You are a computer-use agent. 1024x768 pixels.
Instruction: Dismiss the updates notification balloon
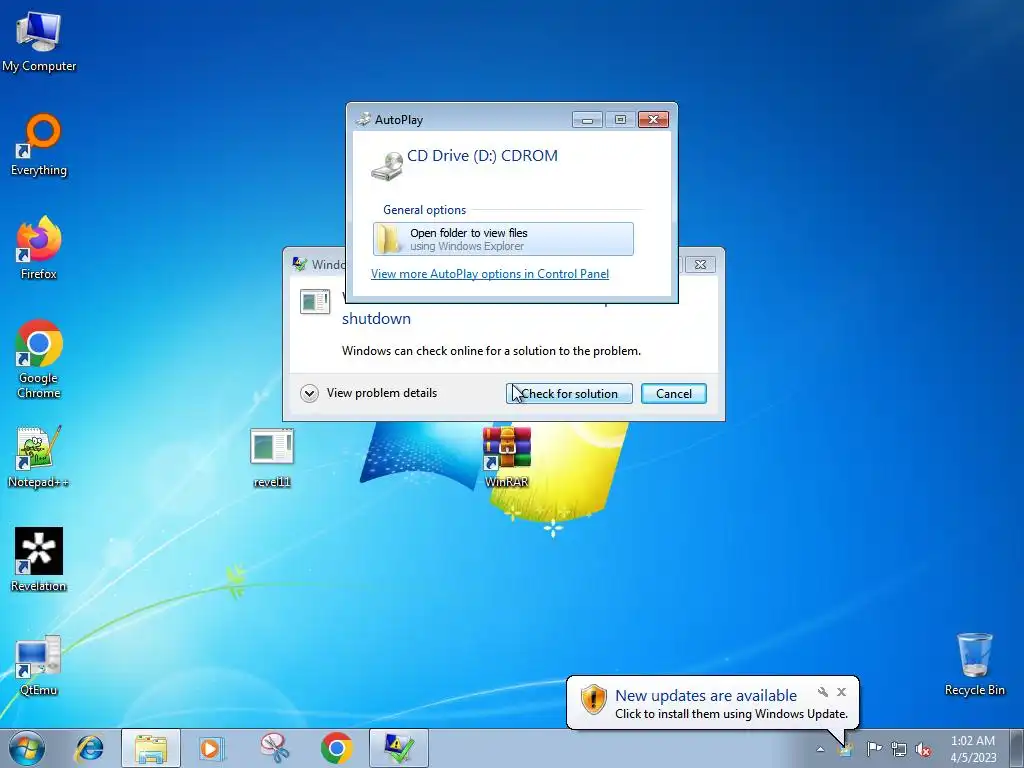(x=841, y=692)
